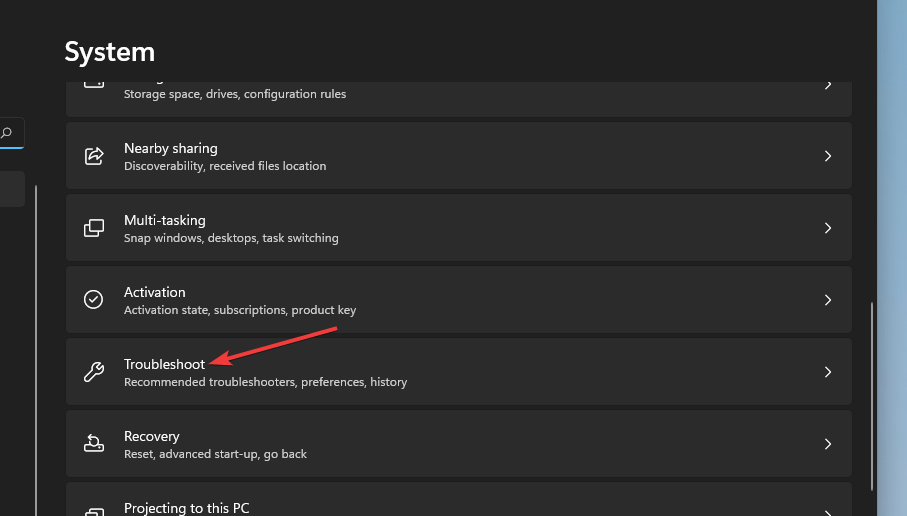
Task: Click the Storage row's chevron
Action: coord(827,87)
